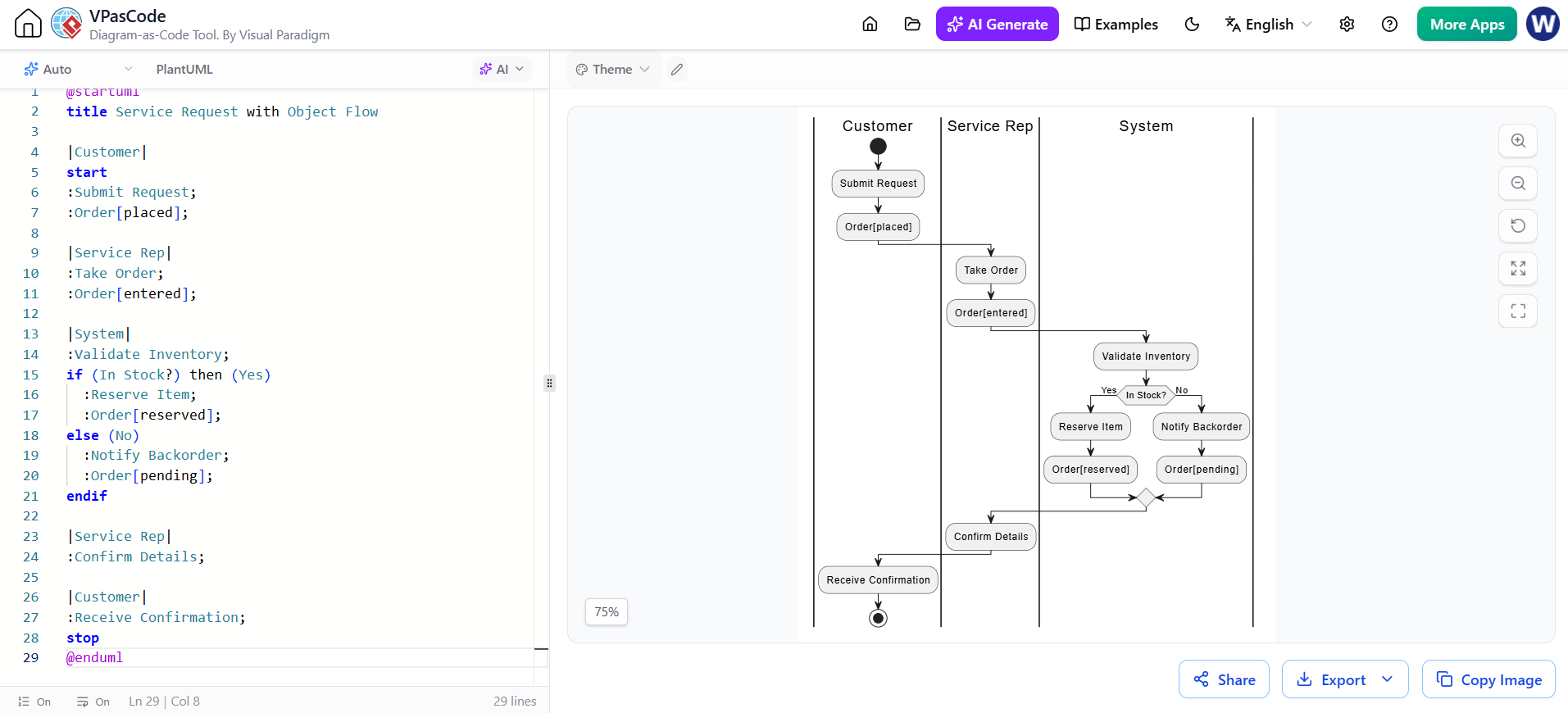This screenshot has height=713, width=1568.
Task: Click the merge diamond below Order nodes
Action: pos(1146,497)
